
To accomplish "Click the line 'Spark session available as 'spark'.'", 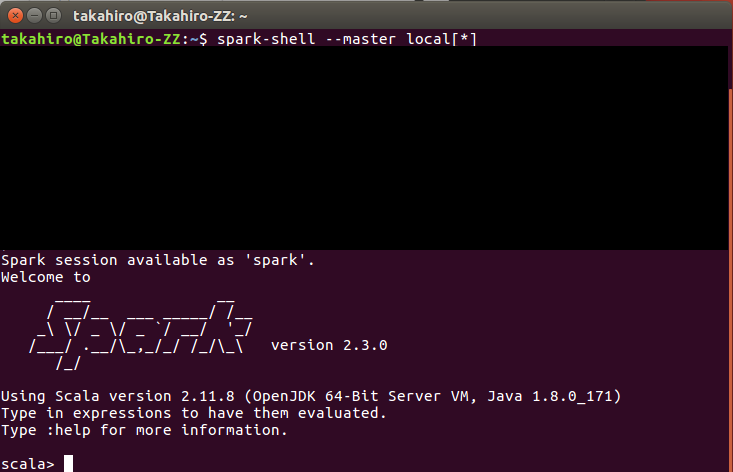I will (158, 260).
